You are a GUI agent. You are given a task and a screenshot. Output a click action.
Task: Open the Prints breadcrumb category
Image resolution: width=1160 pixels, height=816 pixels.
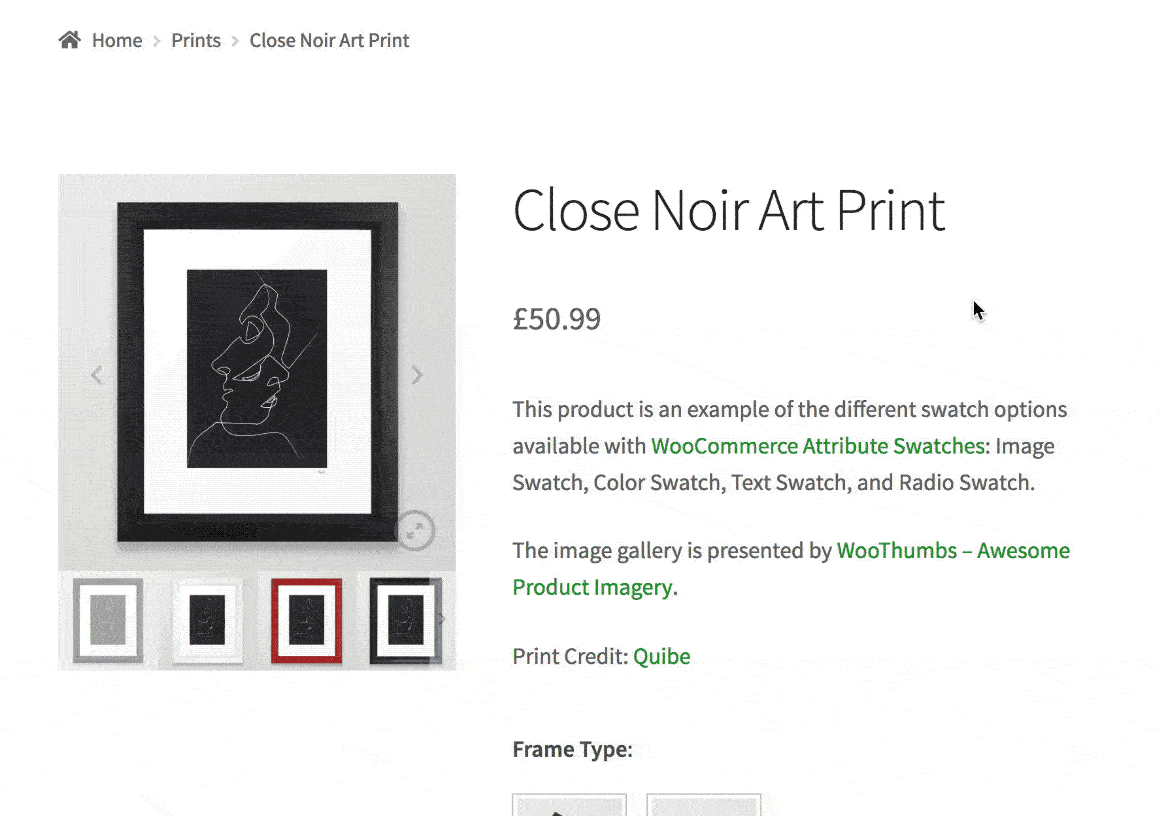196,40
